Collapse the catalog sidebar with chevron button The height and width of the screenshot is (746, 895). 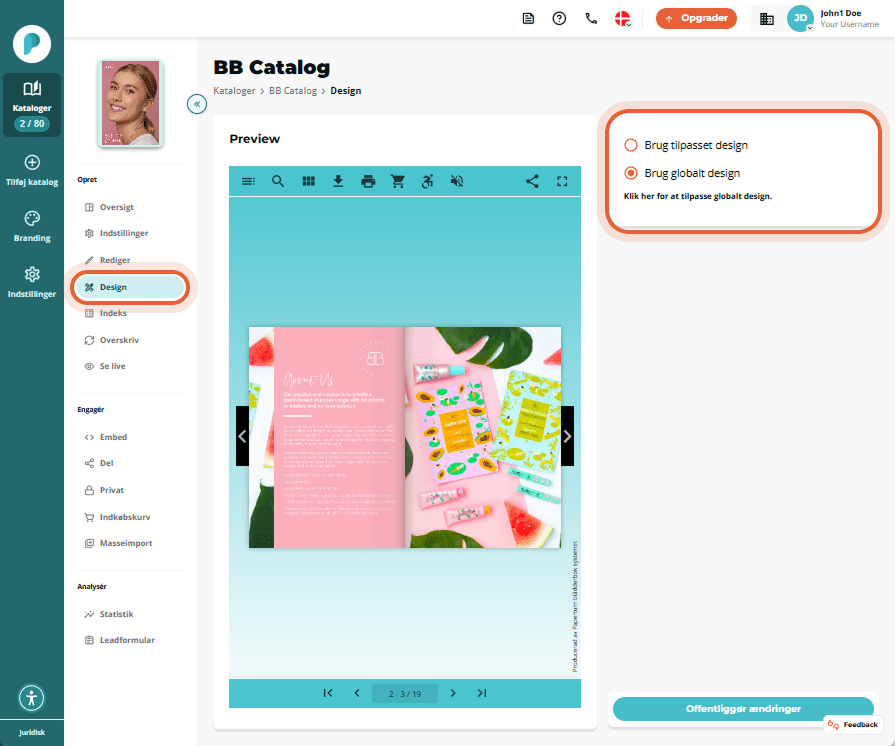[197, 104]
